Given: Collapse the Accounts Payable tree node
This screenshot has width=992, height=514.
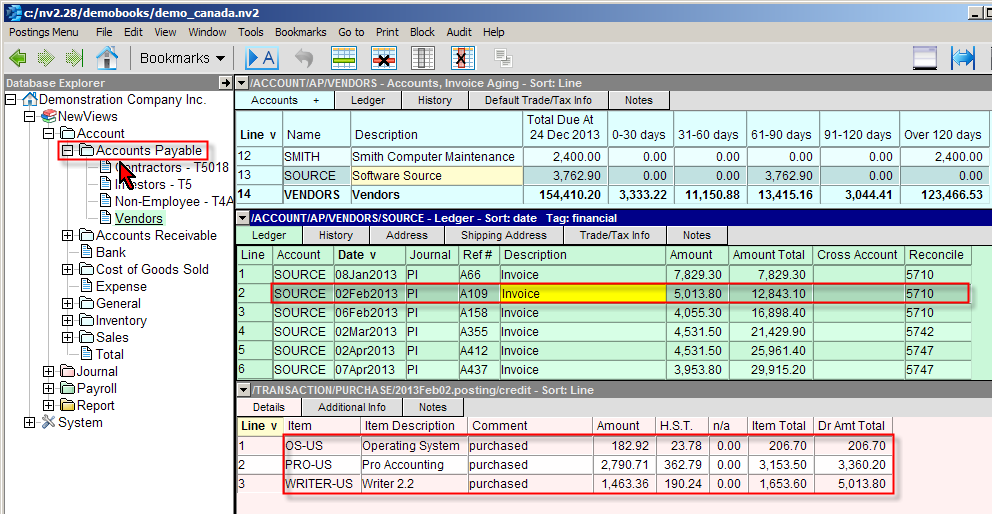Looking at the screenshot, I should pos(68,151).
